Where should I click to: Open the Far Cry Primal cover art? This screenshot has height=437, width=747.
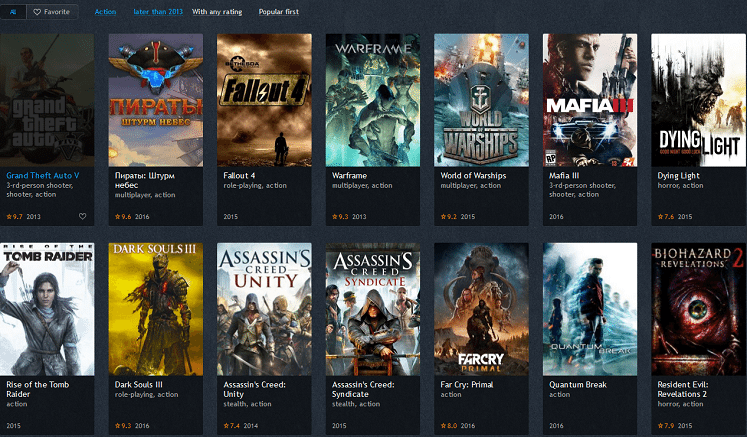point(481,309)
